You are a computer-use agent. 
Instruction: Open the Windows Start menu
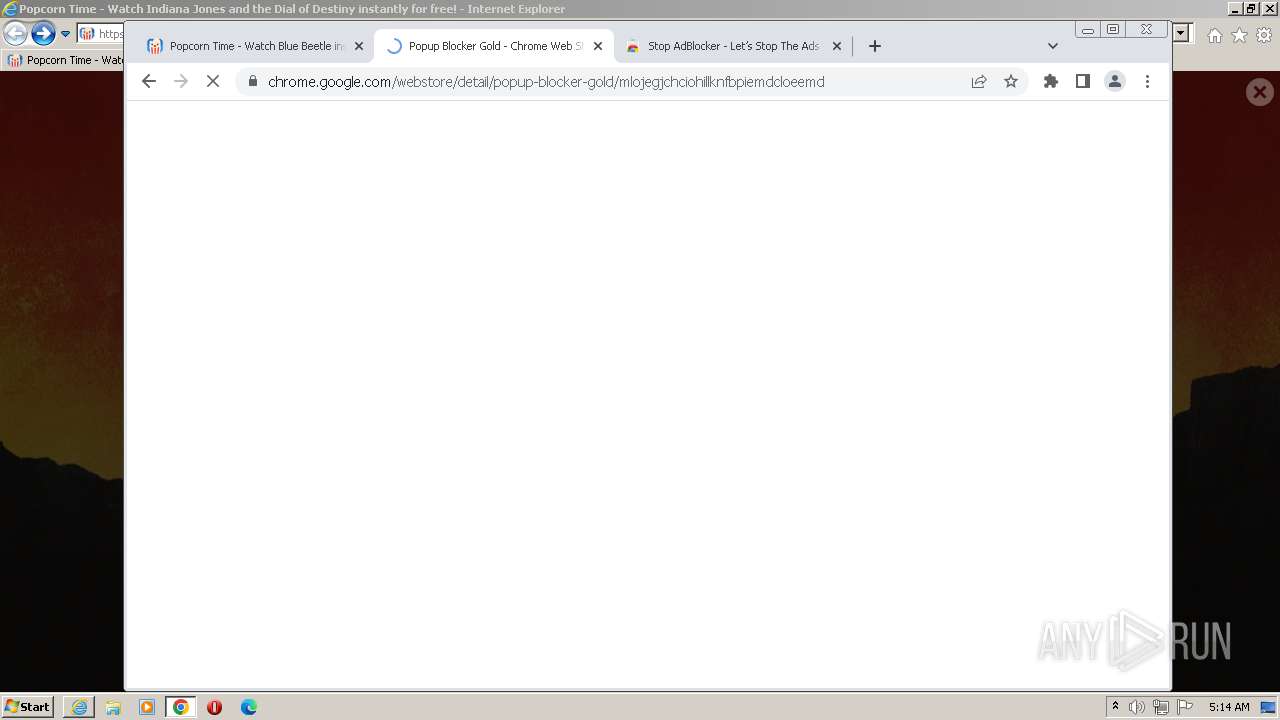coord(27,707)
